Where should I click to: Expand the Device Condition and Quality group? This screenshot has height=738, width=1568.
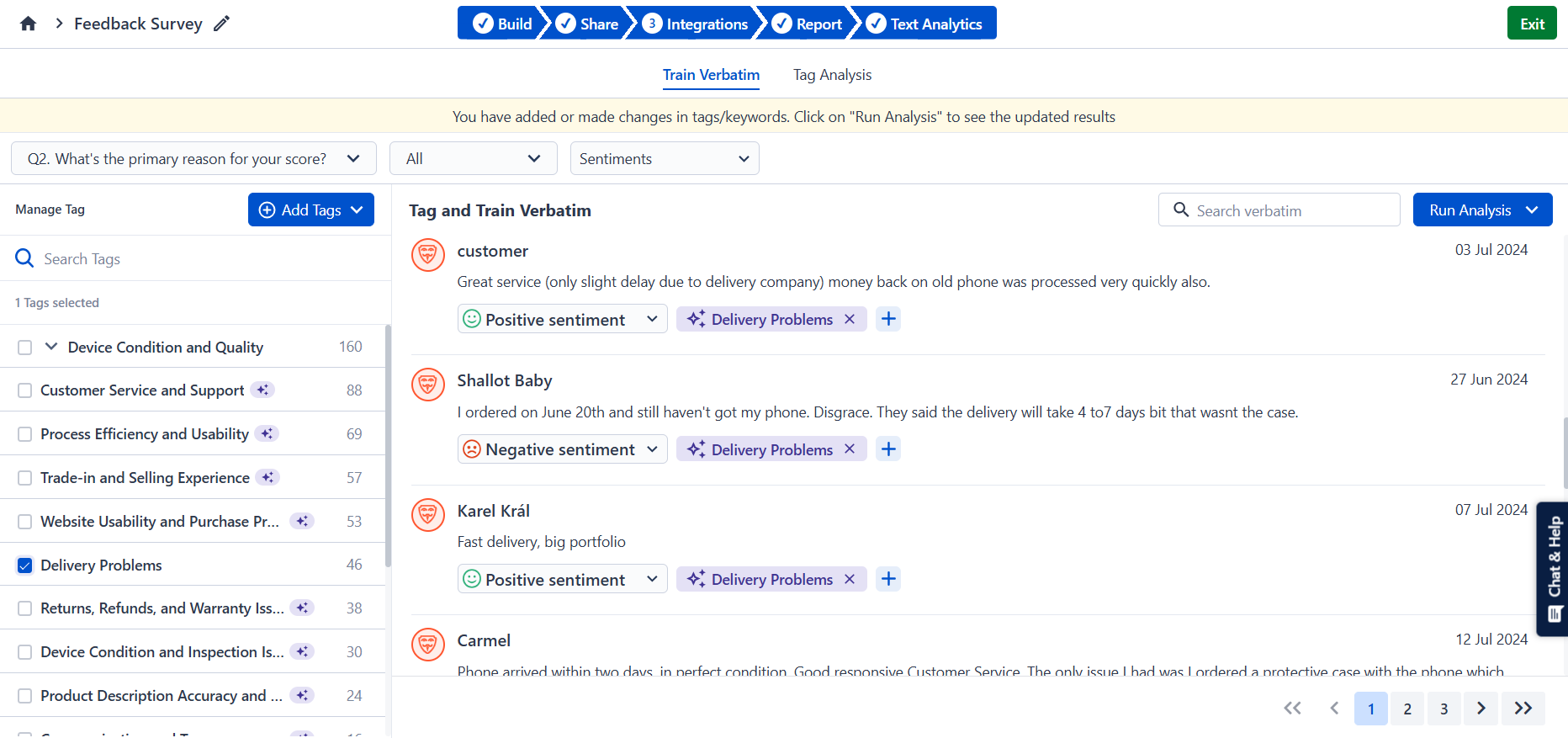(x=51, y=347)
